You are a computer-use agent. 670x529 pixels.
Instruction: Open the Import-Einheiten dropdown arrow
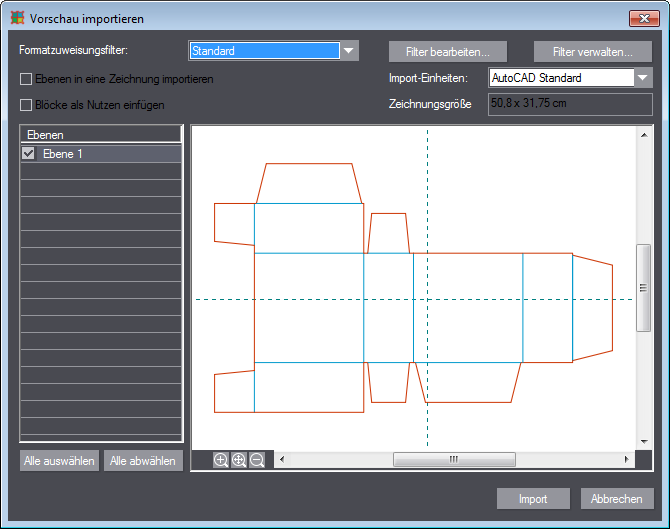[x=643, y=78]
